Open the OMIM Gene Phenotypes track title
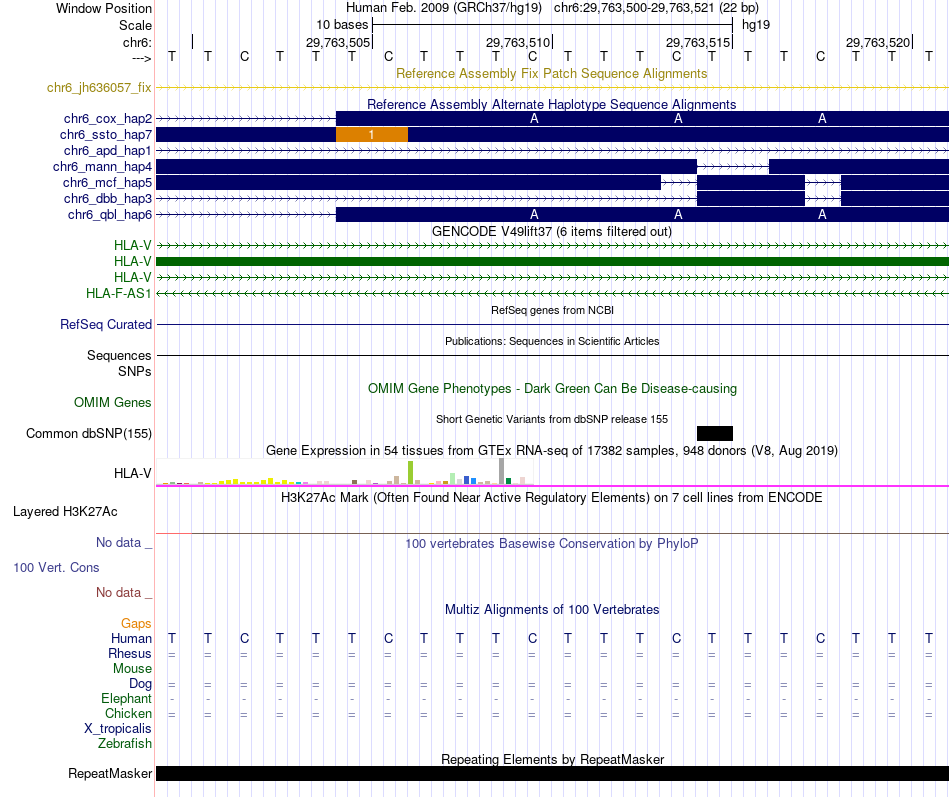This screenshot has height=797, width=950. [x=552, y=388]
